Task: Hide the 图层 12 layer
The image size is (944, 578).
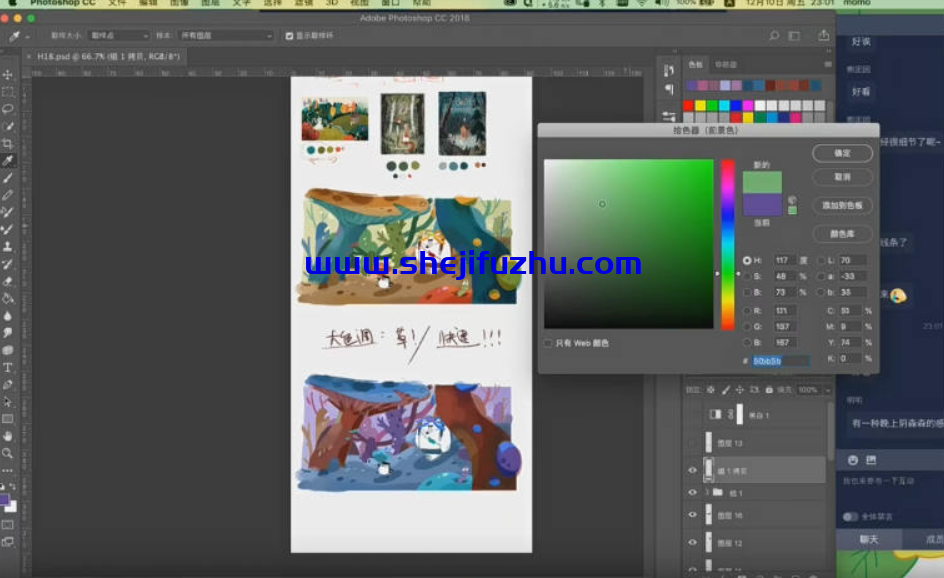Action: click(x=692, y=542)
